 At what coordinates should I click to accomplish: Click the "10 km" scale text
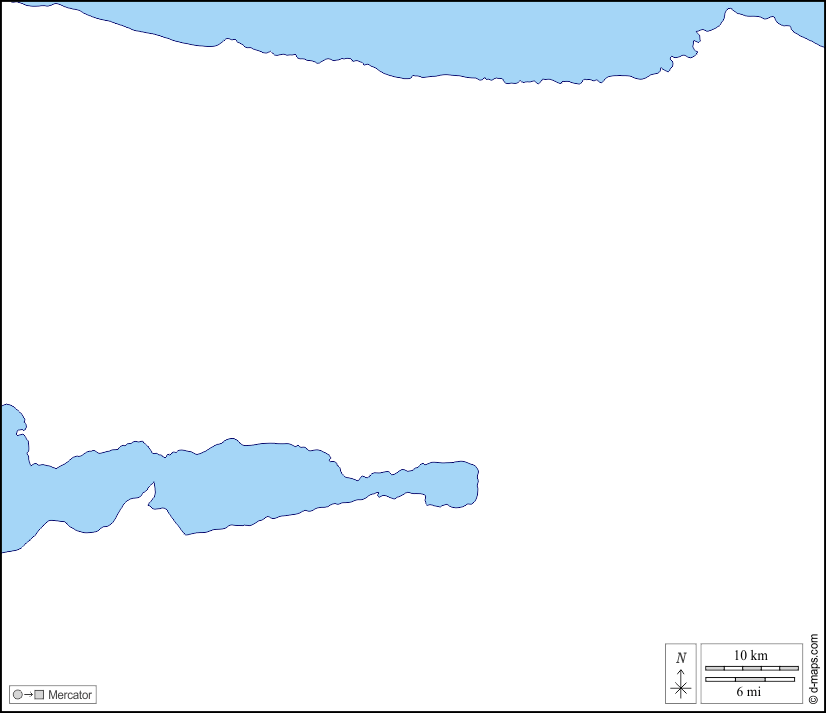click(x=751, y=655)
